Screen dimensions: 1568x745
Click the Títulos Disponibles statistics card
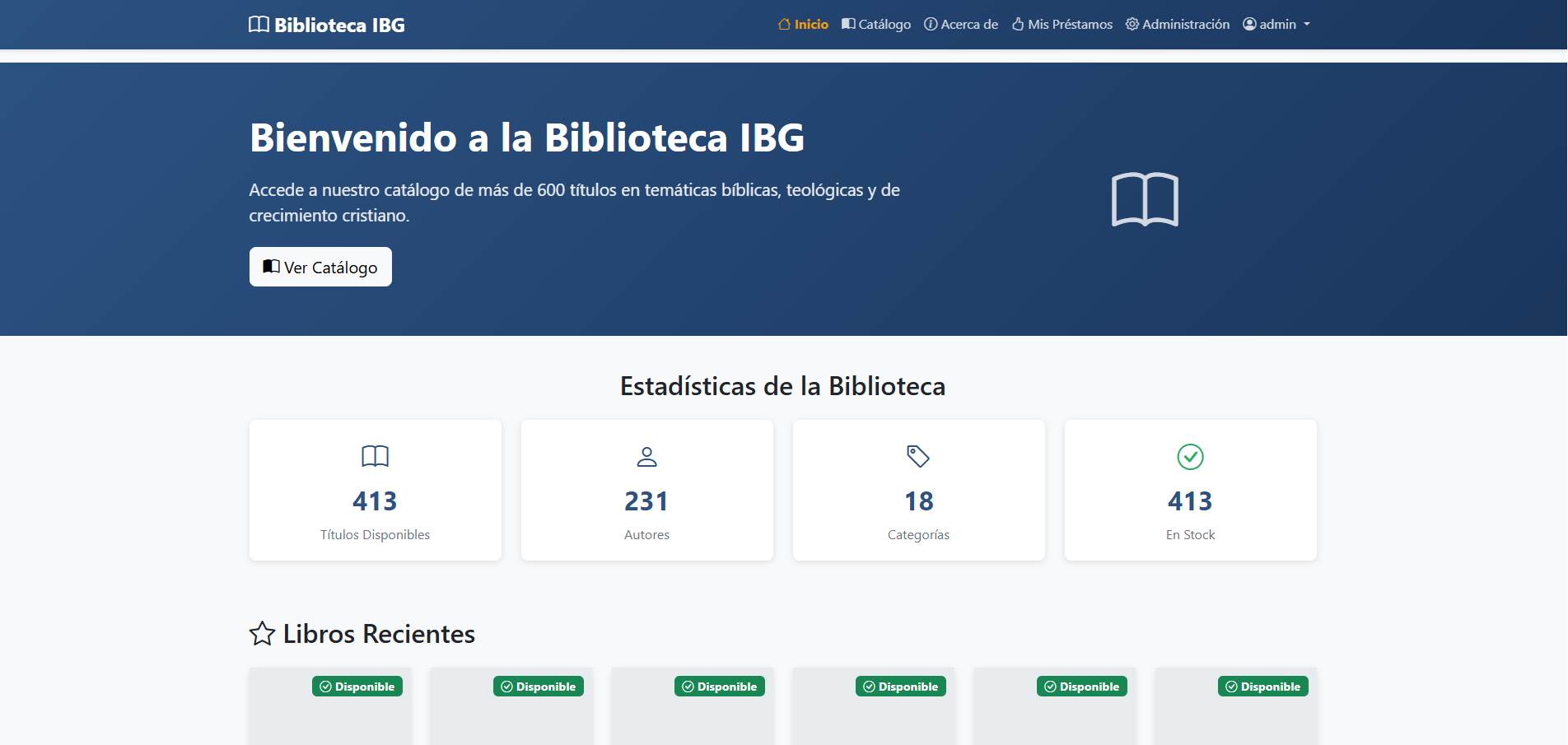[x=375, y=491]
